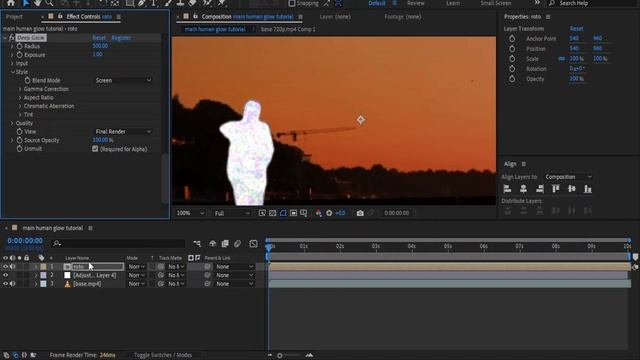Select the Rectangle shape tool
The image size is (640, 360).
point(130,3)
